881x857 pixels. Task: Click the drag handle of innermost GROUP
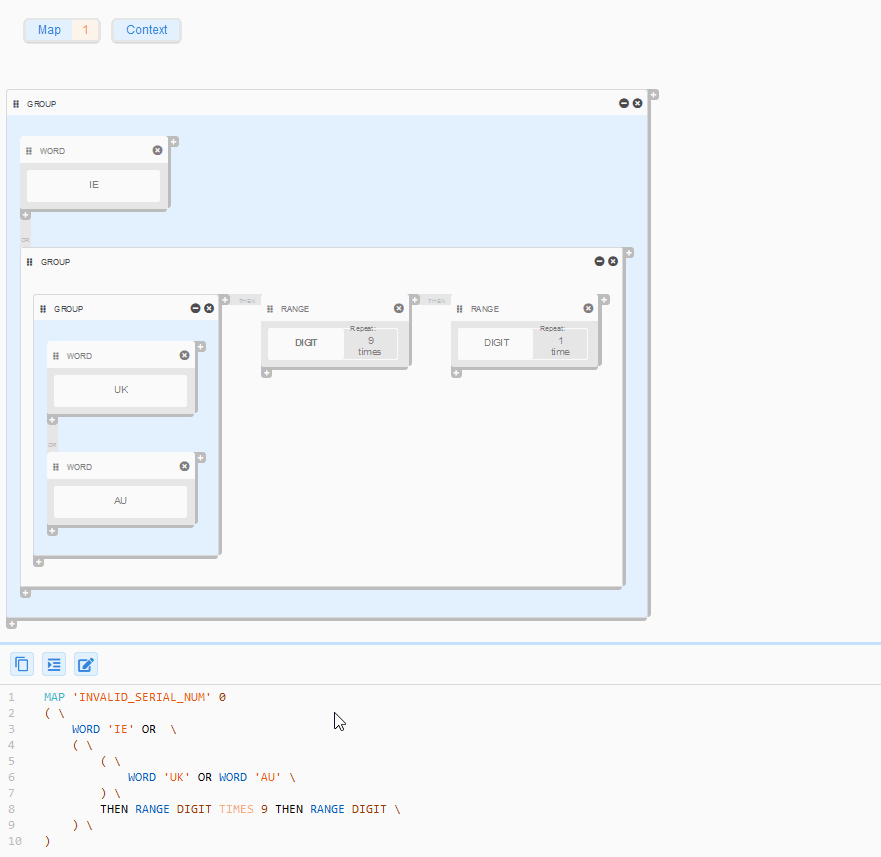tap(43, 309)
